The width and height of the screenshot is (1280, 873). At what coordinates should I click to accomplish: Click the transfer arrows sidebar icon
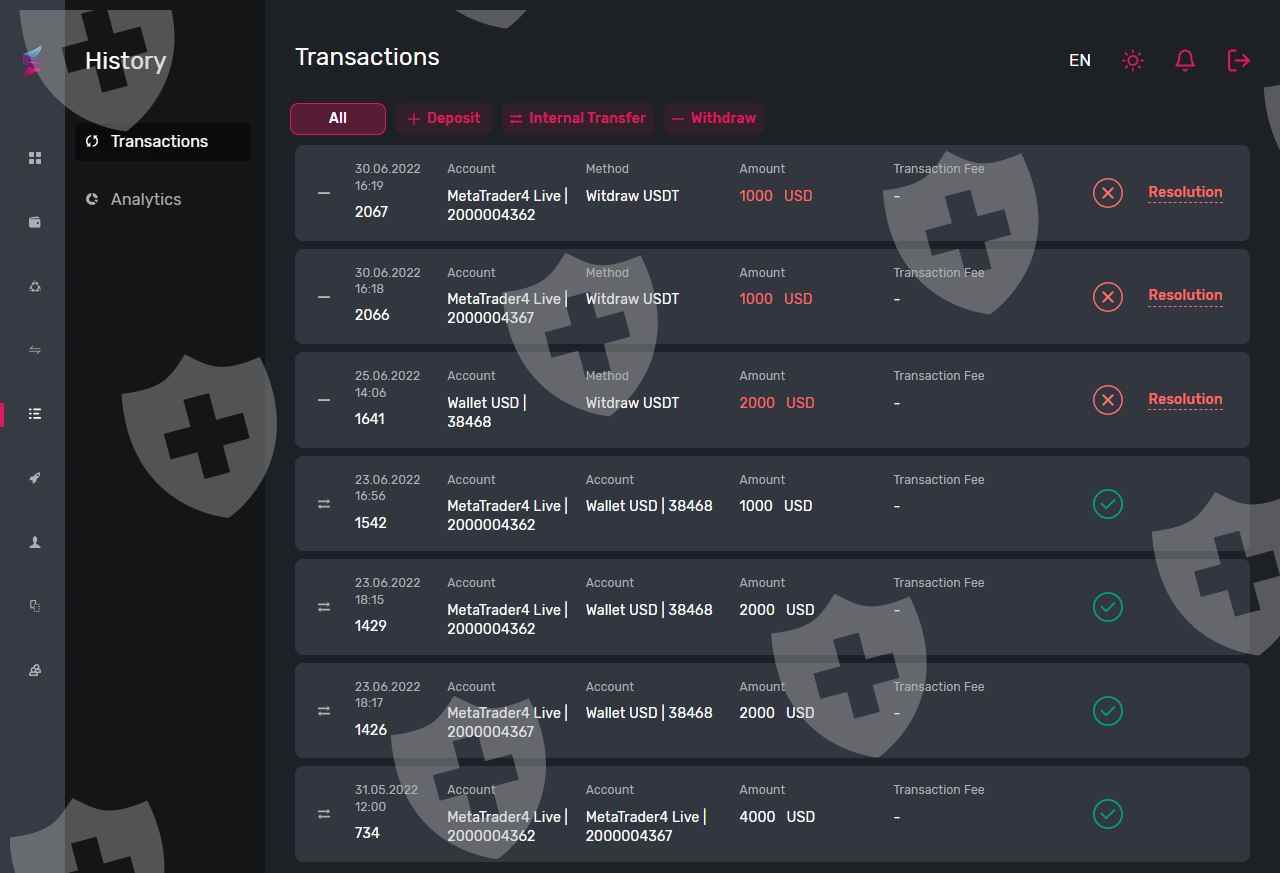click(35, 350)
